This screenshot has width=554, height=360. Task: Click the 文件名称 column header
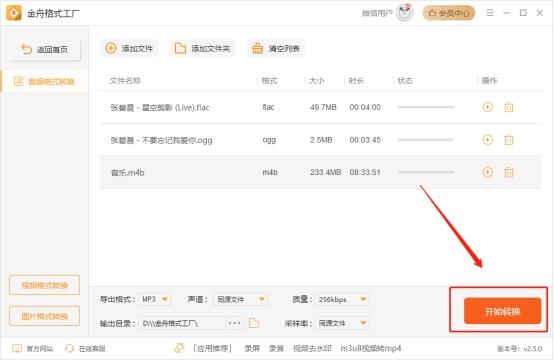pos(125,81)
